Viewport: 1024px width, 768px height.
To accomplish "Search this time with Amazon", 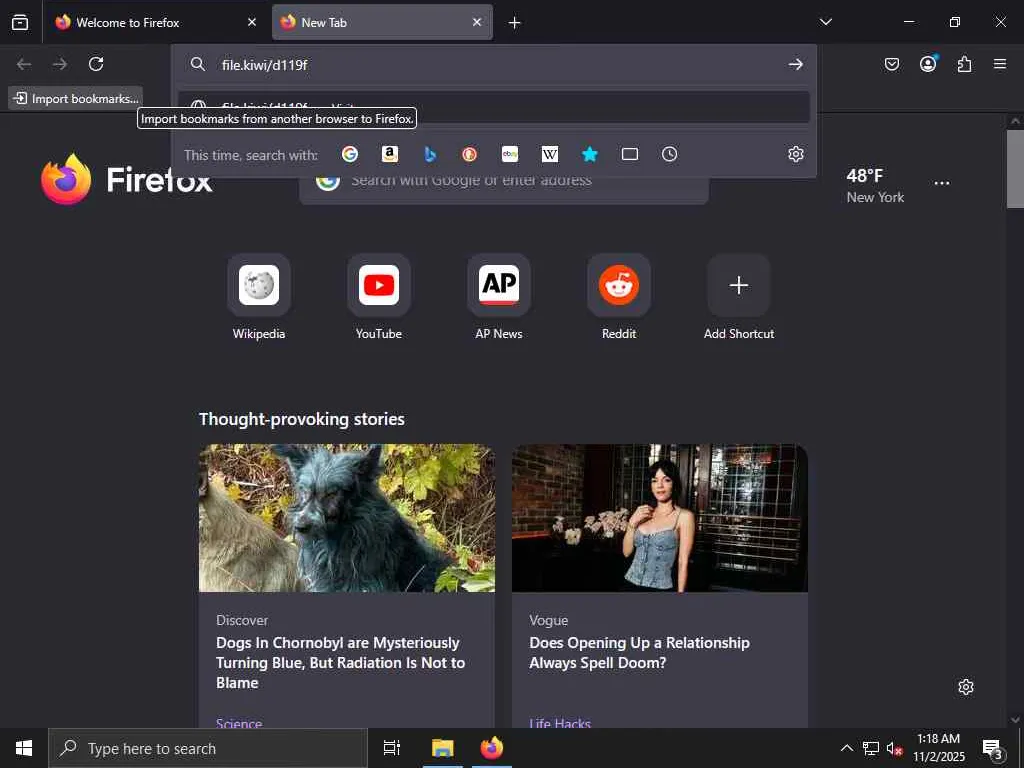I will [x=390, y=154].
